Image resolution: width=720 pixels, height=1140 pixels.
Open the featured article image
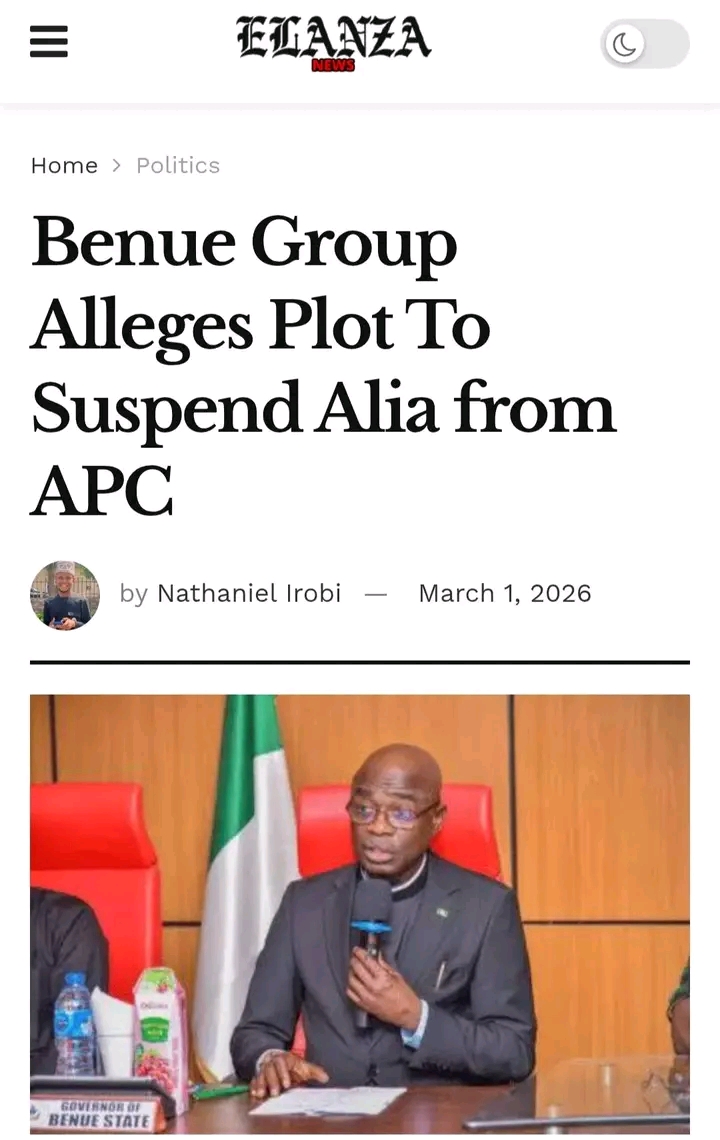tap(360, 915)
